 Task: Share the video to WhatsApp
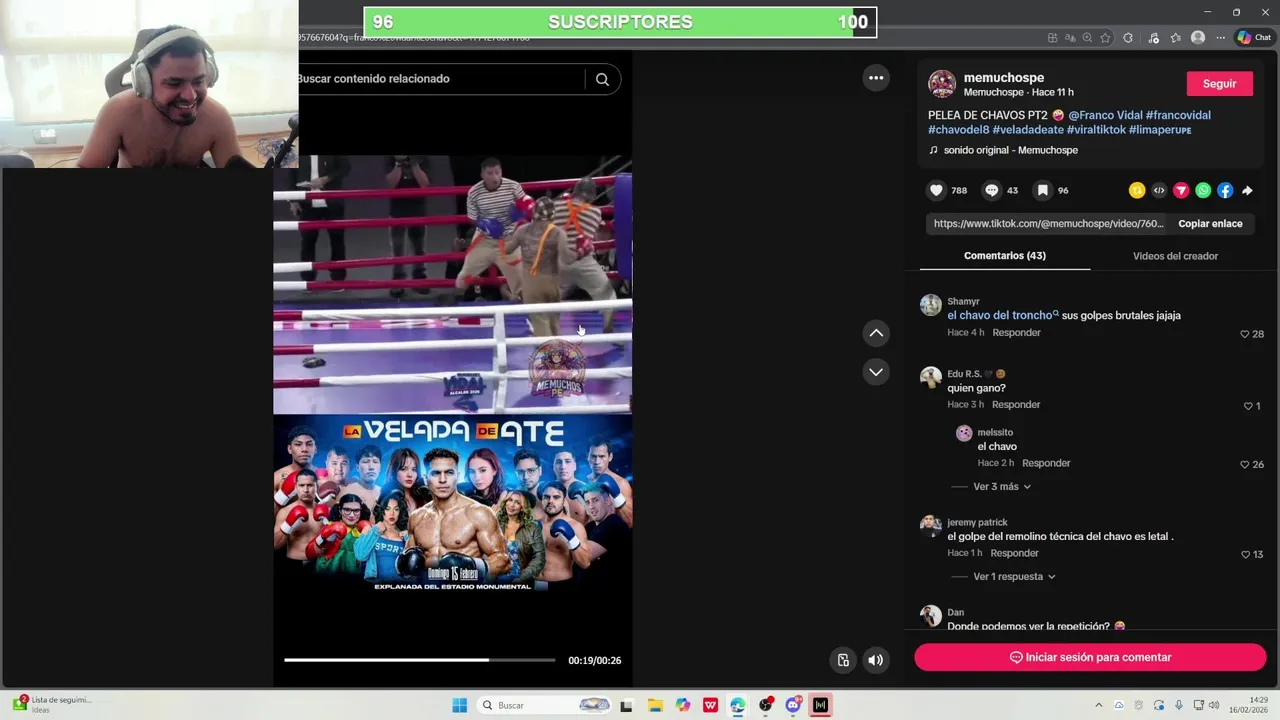(x=1203, y=190)
